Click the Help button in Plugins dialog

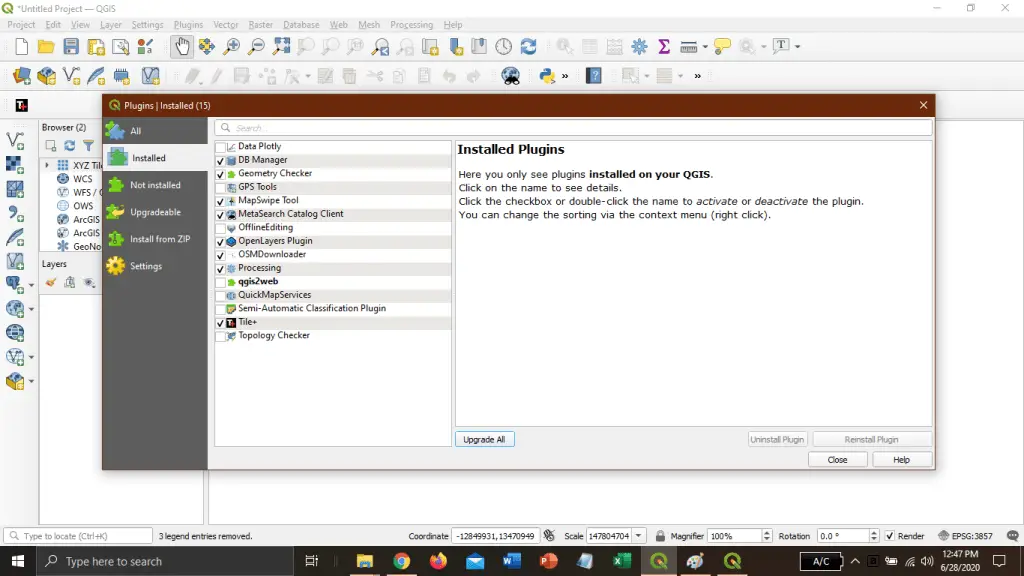pos(901,460)
